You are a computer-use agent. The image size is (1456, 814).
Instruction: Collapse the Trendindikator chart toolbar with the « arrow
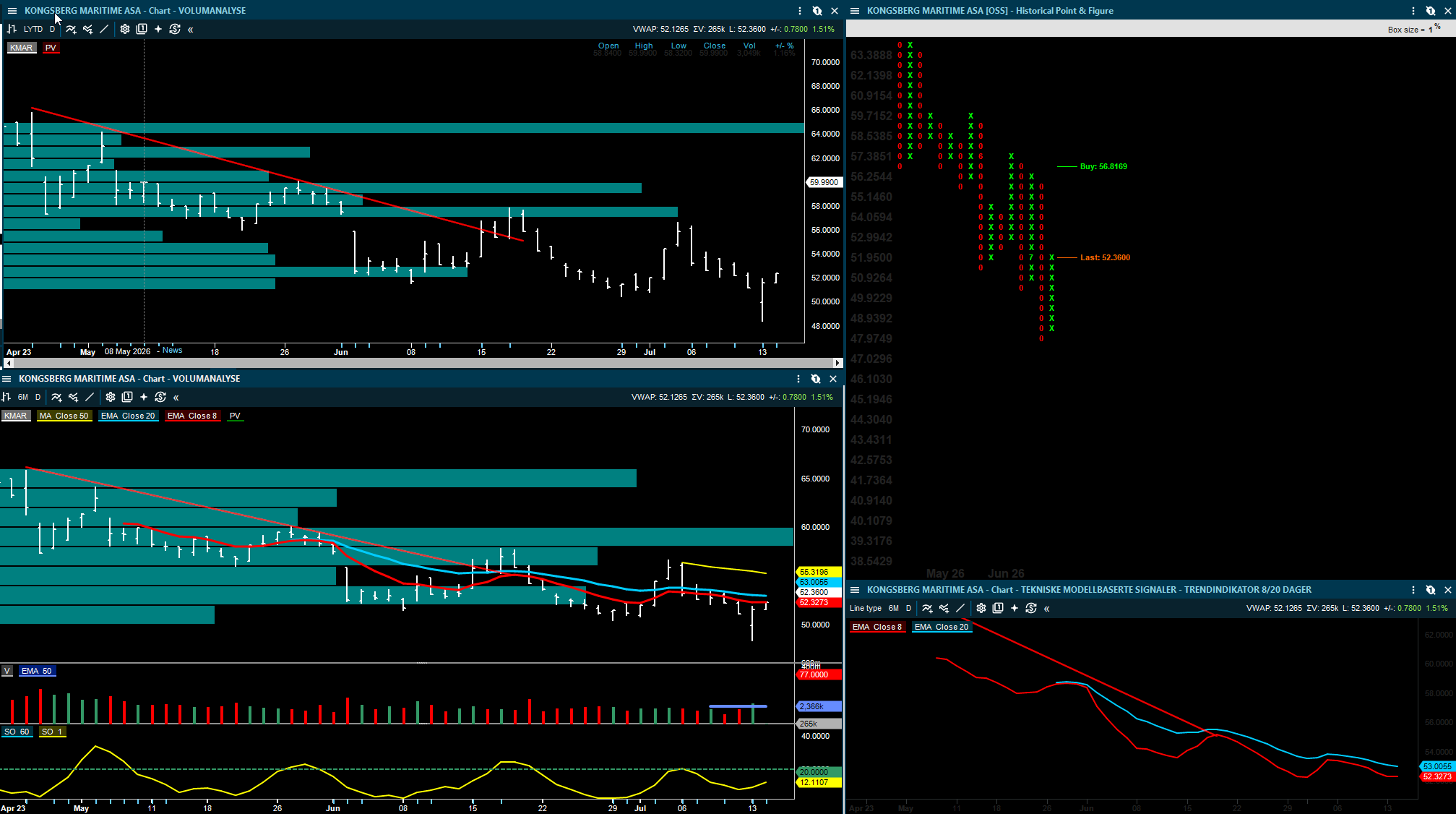coord(1047,609)
